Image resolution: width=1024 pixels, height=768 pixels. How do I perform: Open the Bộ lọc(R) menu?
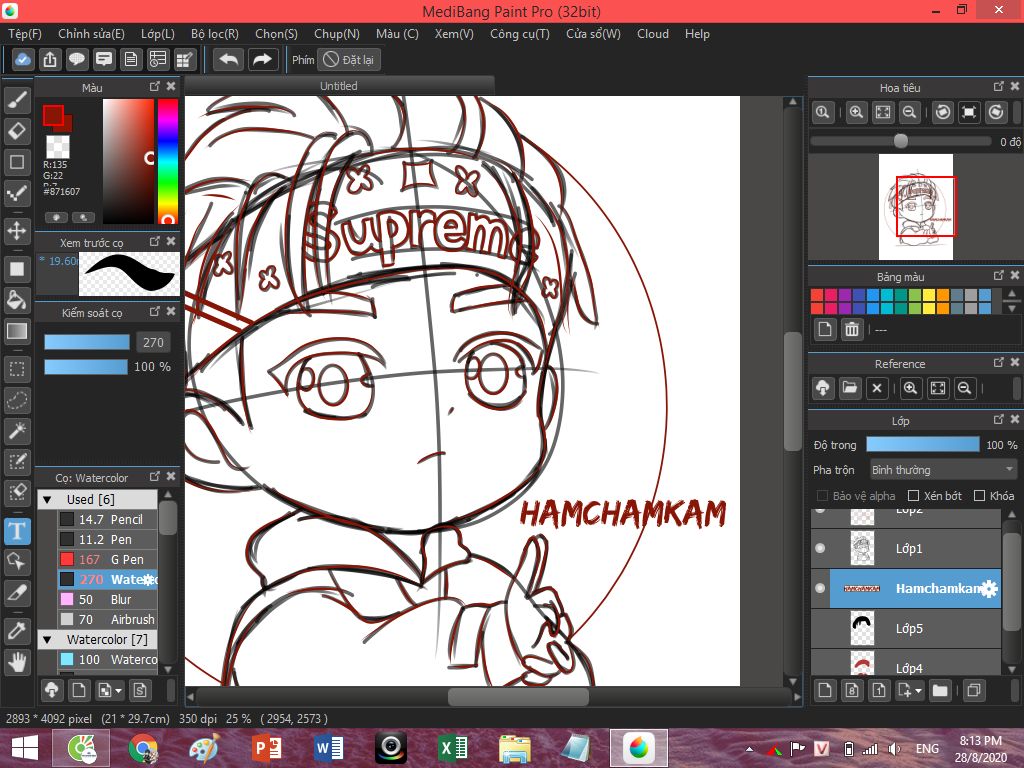point(215,34)
